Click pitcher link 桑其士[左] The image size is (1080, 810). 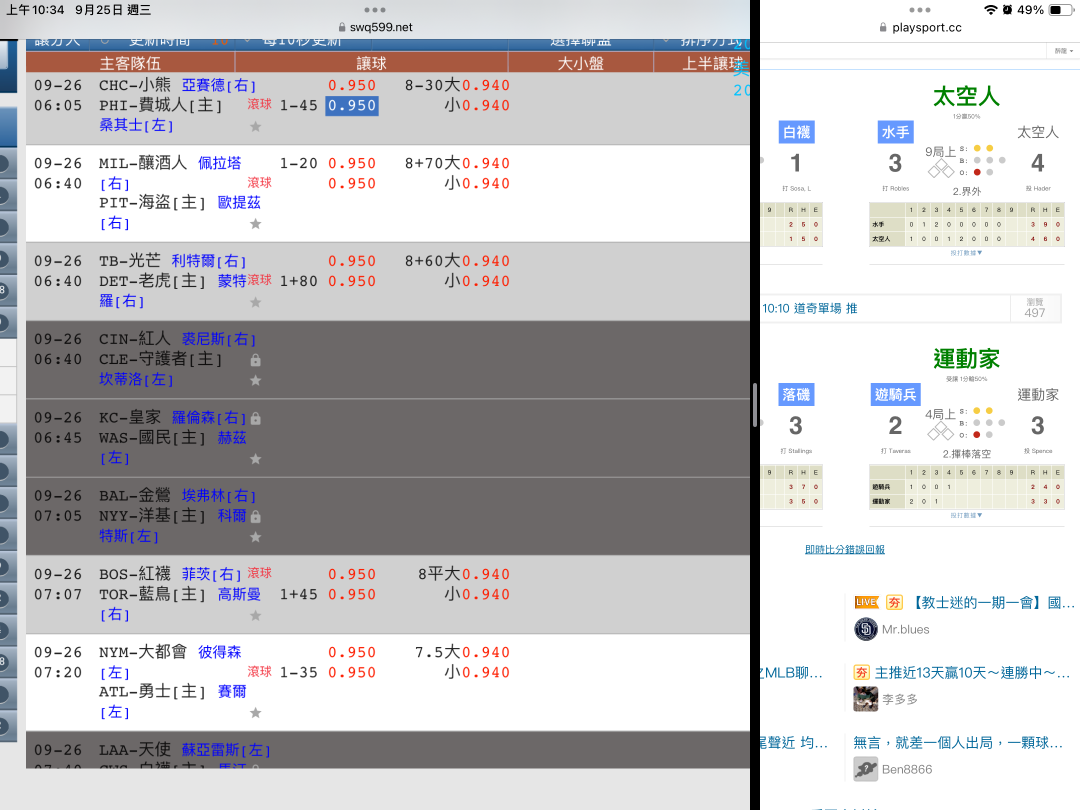click(x=136, y=125)
